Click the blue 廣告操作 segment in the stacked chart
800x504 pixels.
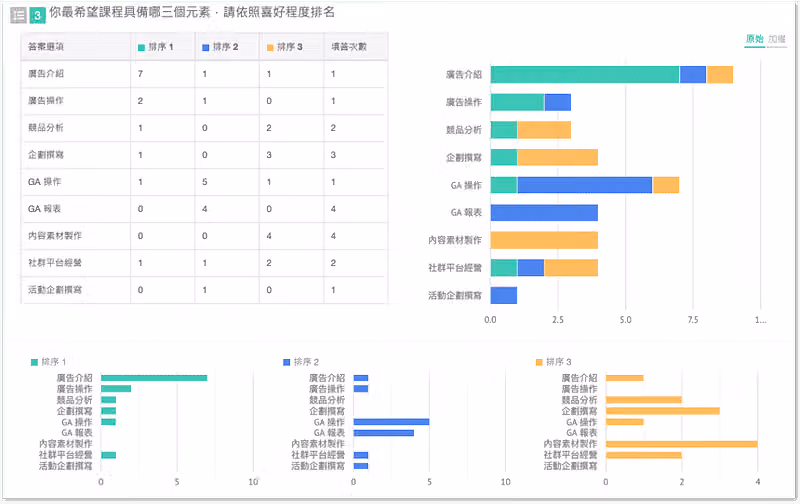[558, 102]
